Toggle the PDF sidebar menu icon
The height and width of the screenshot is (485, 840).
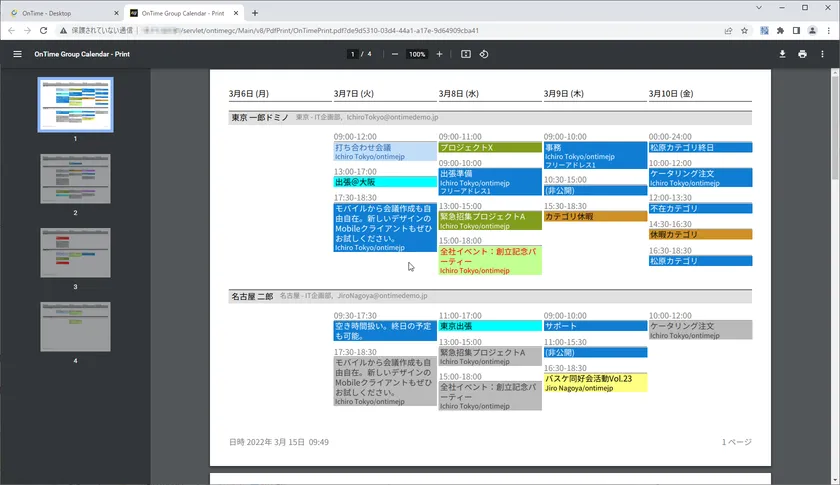pos(17,54)
